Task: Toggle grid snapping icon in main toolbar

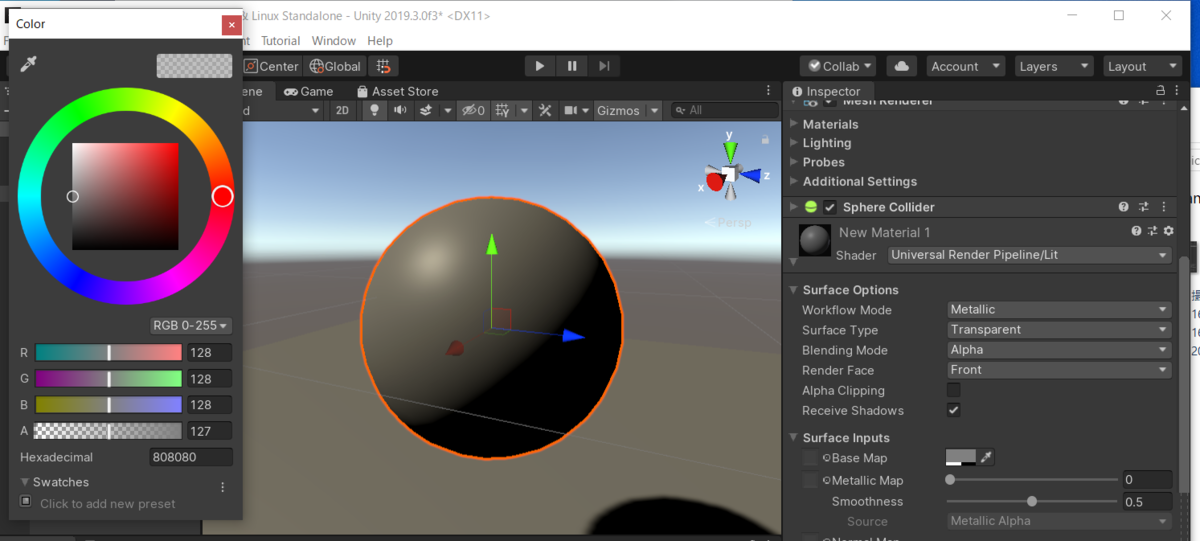Action: coord(383,66)
